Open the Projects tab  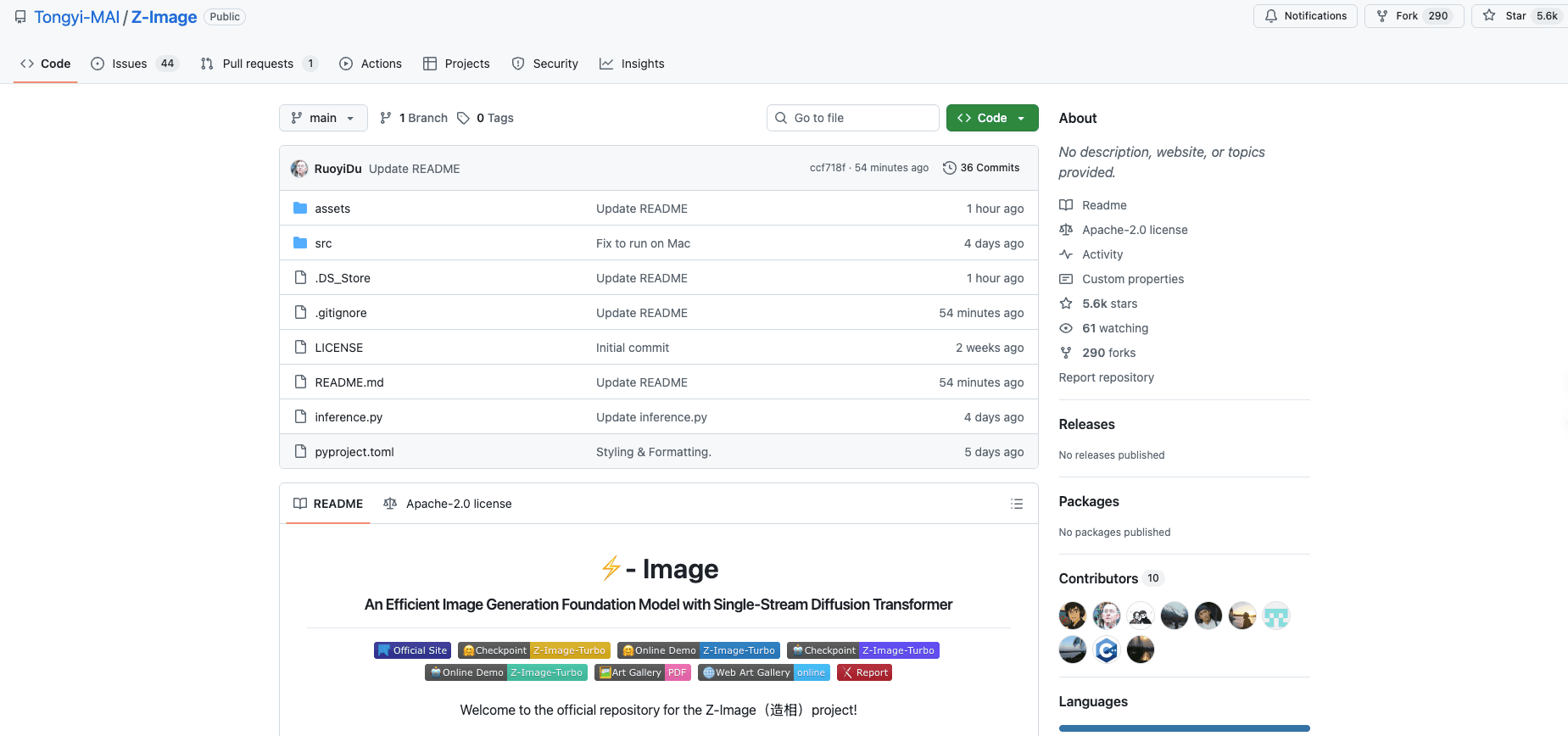click(456, 64)
